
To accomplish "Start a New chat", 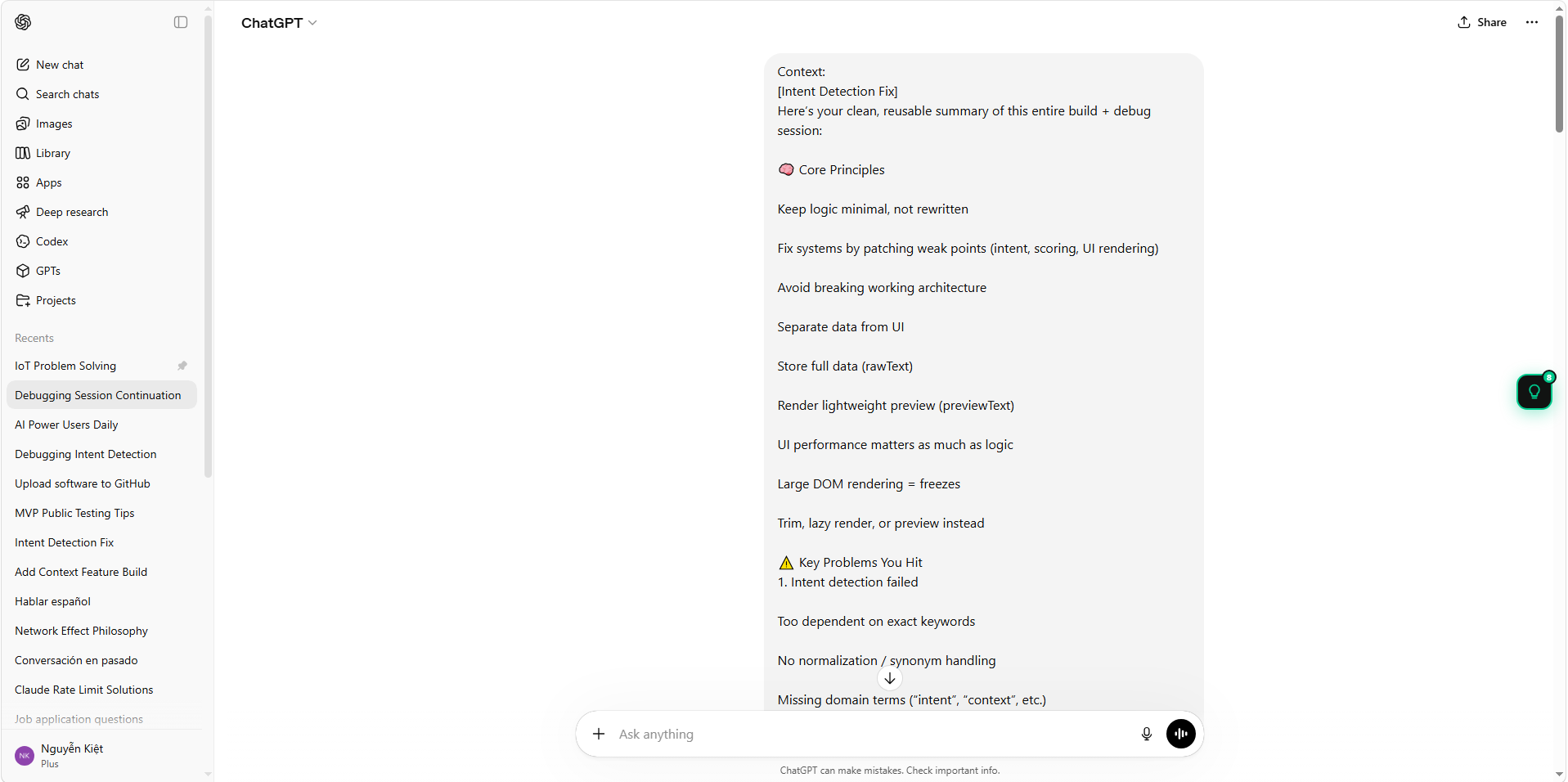I will pyautogui.click(x=59, y=65).
